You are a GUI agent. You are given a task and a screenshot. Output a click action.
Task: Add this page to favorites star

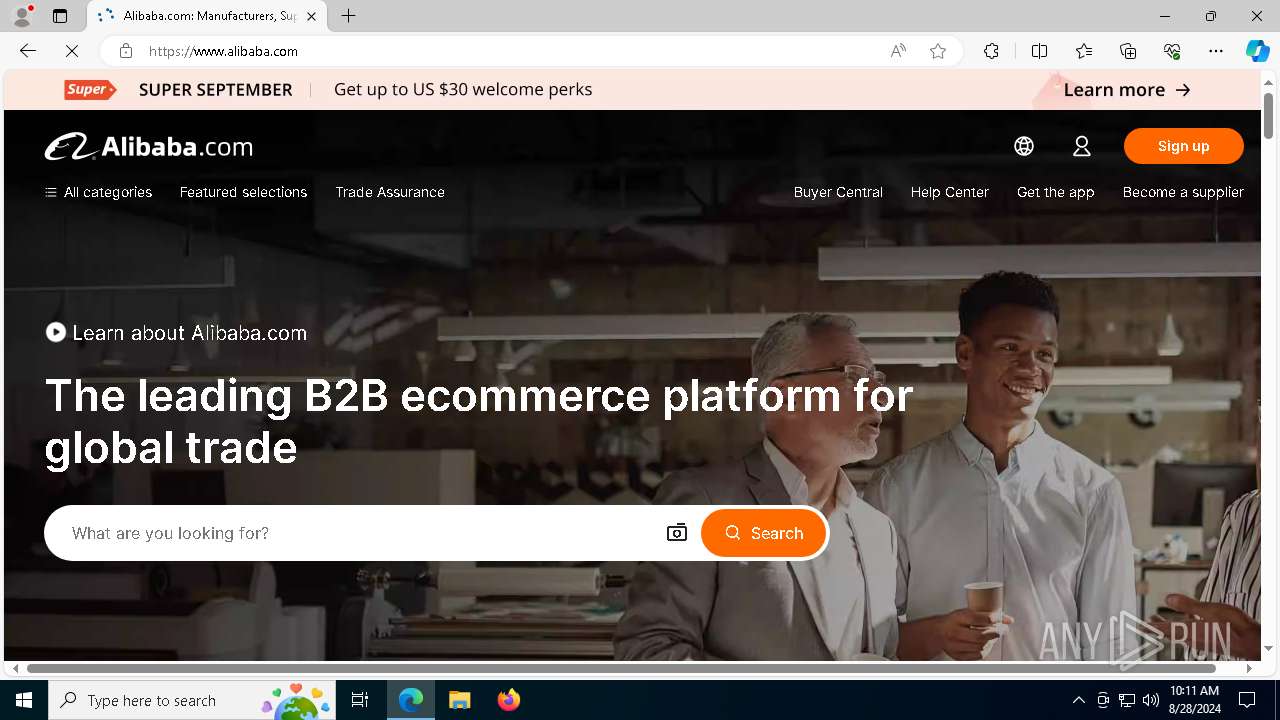point(938,51)
